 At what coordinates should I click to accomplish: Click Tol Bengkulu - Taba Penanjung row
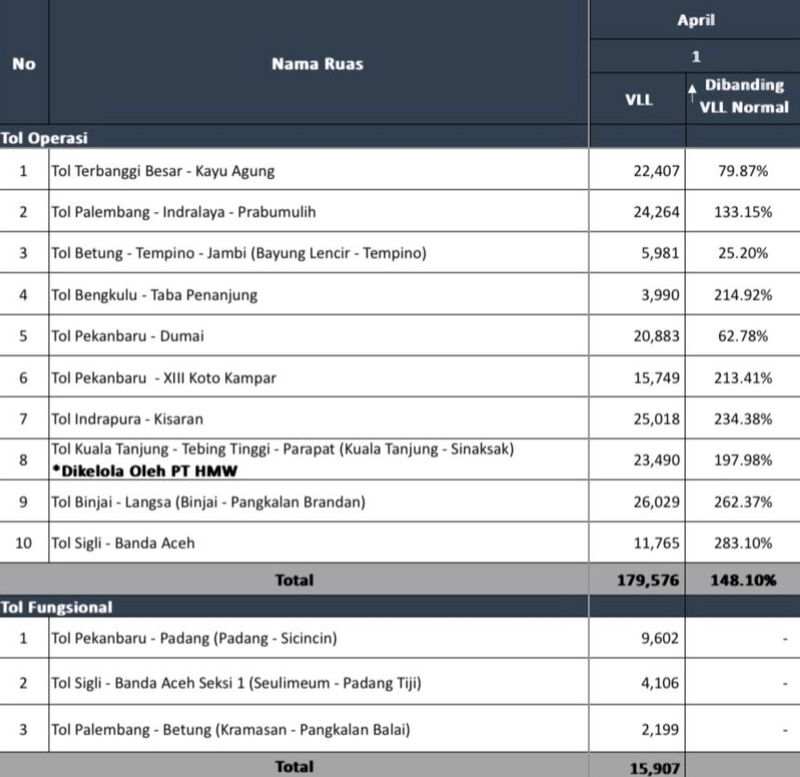click(154, 294)
